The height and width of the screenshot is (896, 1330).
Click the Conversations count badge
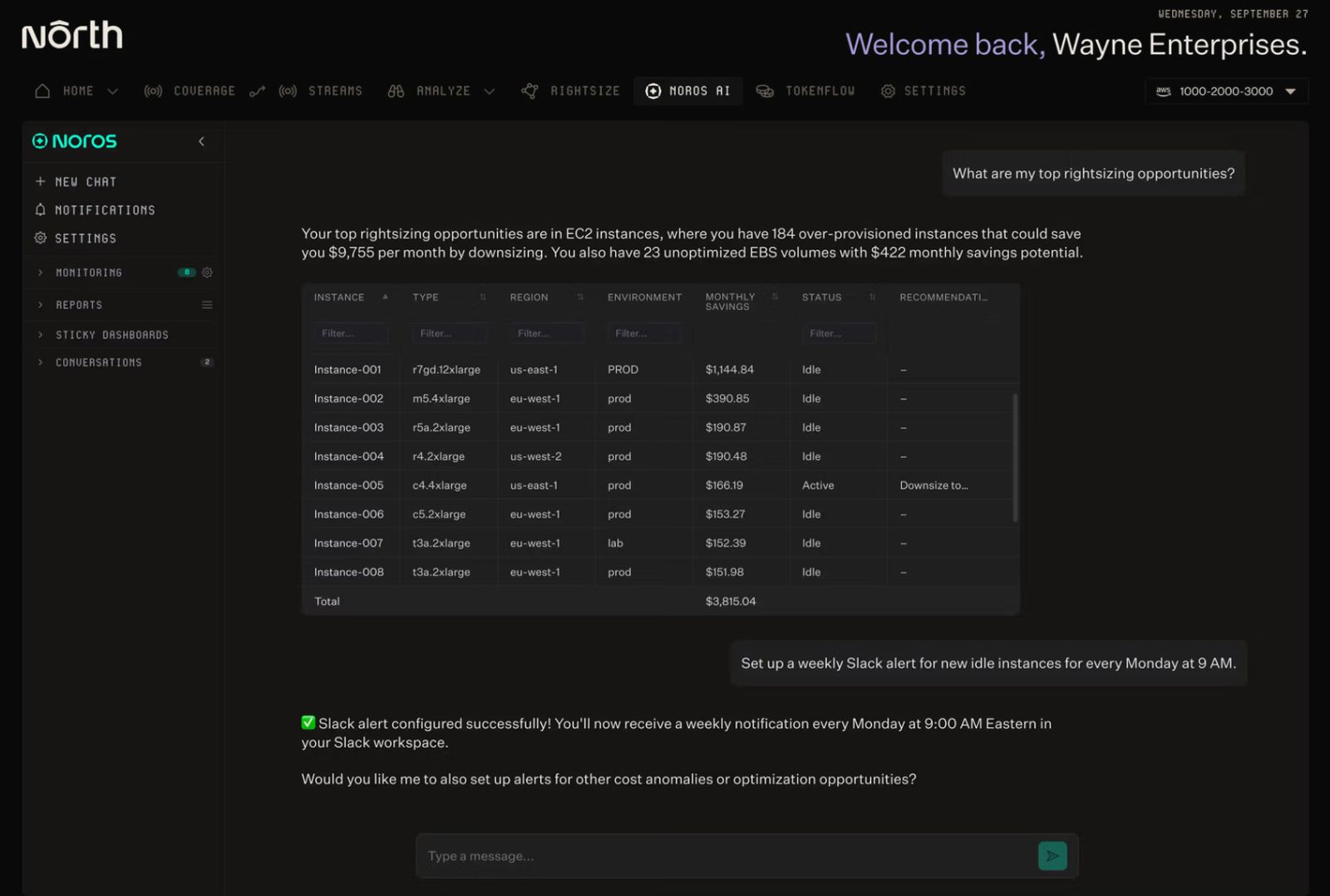(207, 362)
